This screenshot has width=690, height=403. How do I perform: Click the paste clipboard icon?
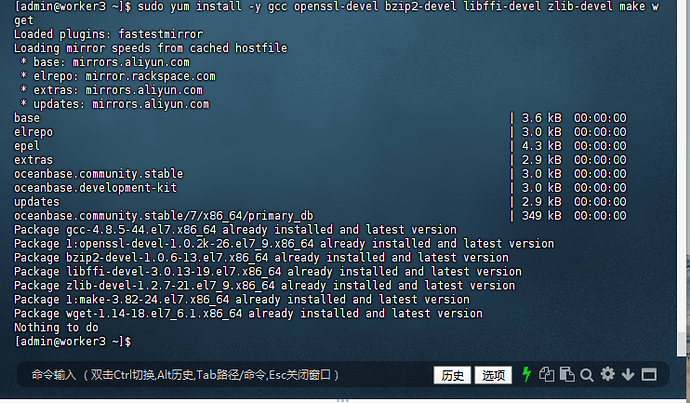(x=567, y=375)
